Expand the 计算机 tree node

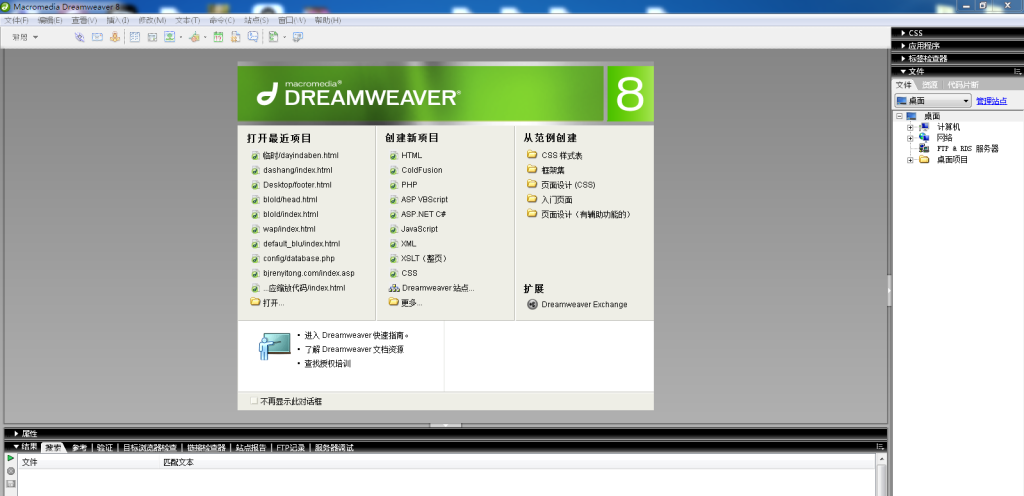coord(910,127)
